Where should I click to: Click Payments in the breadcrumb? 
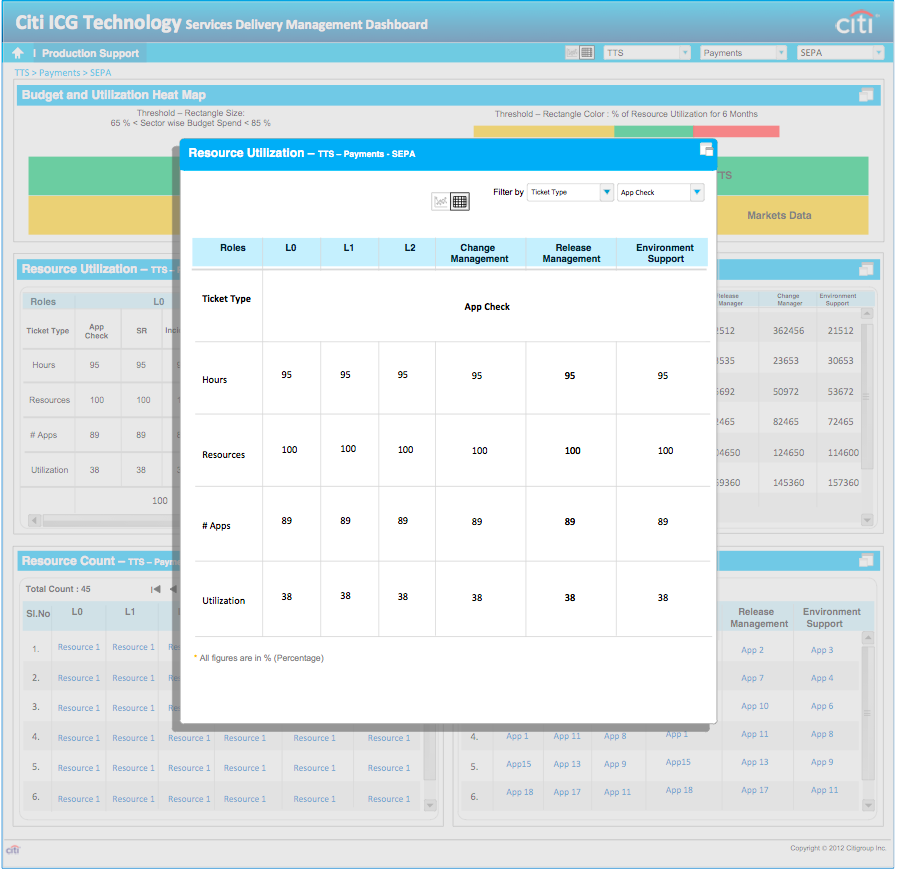[x=60, y=73]
